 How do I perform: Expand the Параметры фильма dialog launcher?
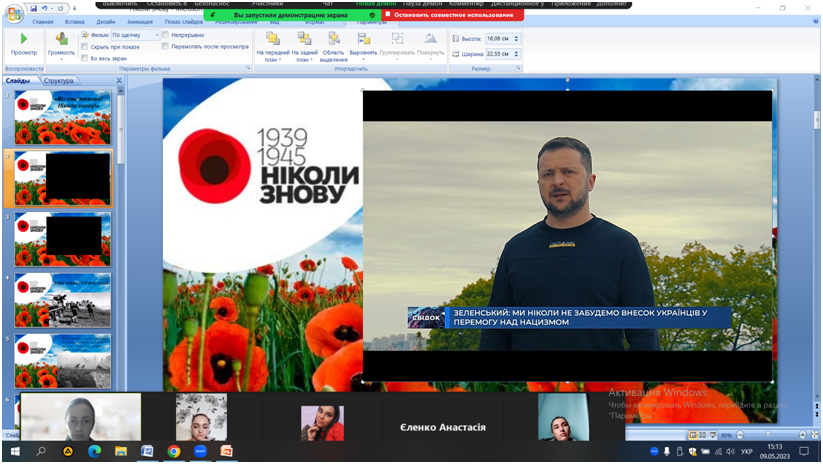point(248,69)
